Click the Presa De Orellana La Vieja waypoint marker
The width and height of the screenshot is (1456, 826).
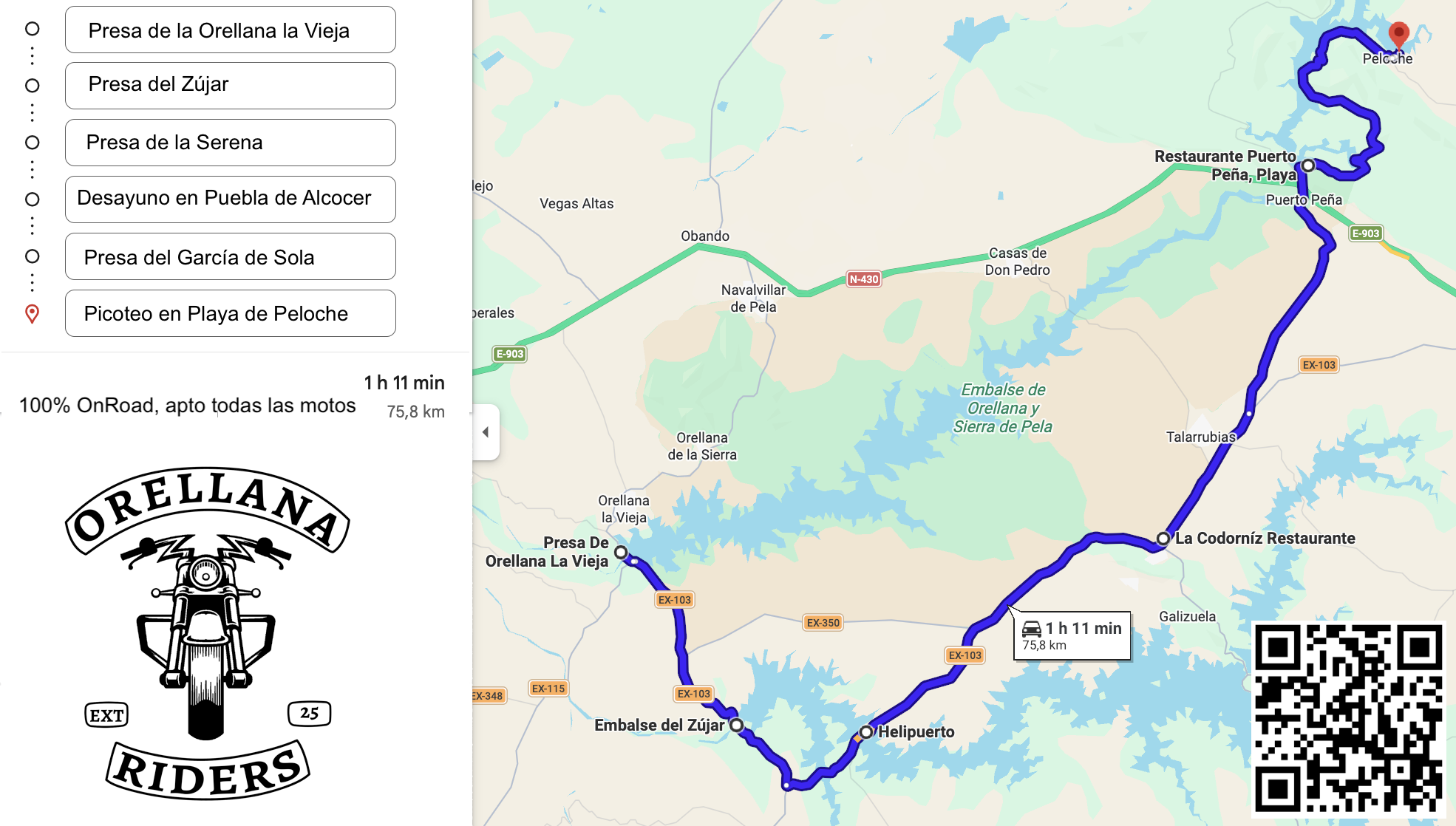point(621,552)
